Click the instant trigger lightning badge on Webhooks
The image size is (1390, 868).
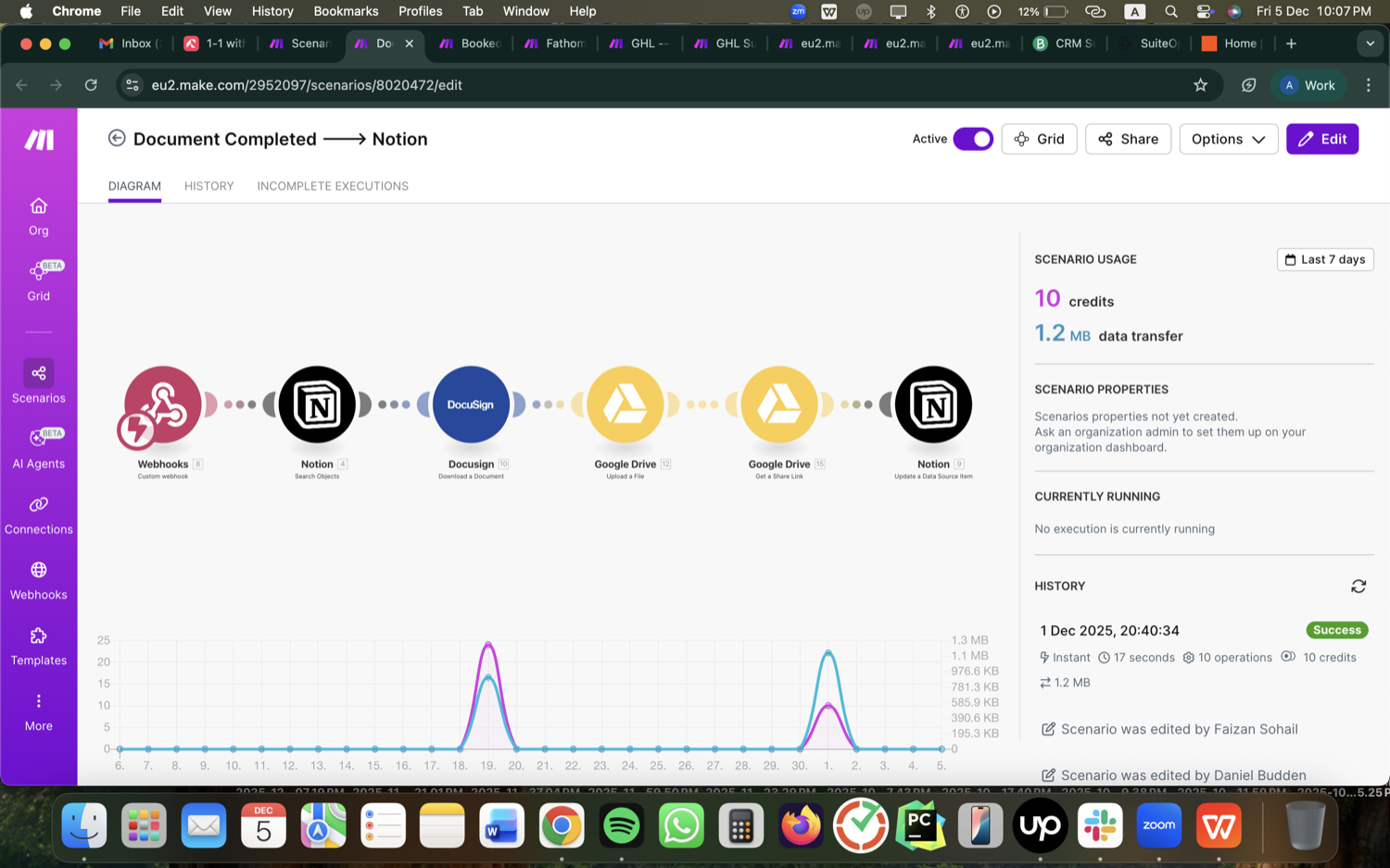click(136, 430)
